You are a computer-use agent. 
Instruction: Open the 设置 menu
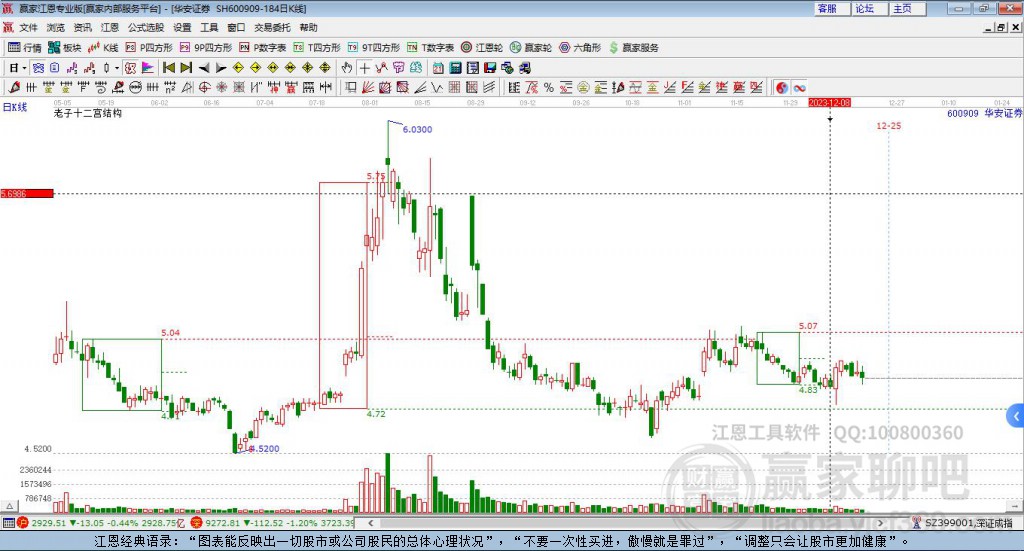tap(182, 27)
